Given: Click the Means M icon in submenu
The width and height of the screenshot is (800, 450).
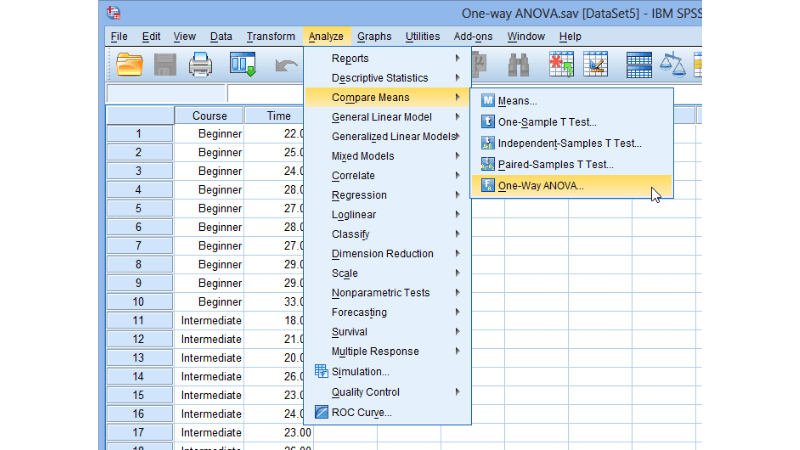Looking at the screenshot, I should coord(488,101).
